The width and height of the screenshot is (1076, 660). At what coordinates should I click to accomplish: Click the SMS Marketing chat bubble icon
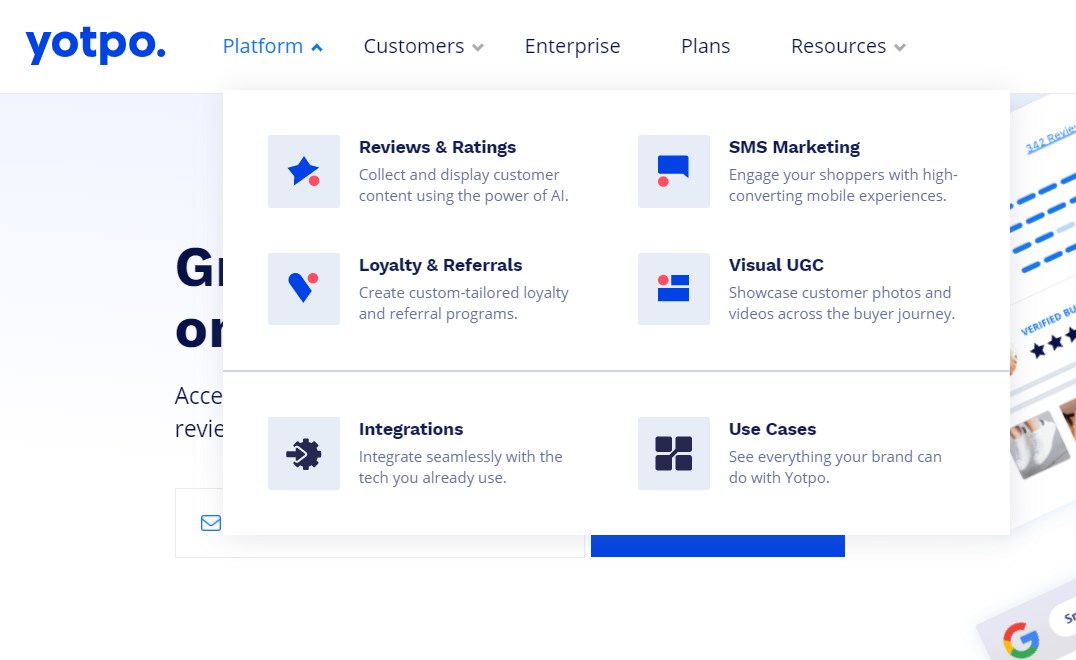(x=673, y=172)
